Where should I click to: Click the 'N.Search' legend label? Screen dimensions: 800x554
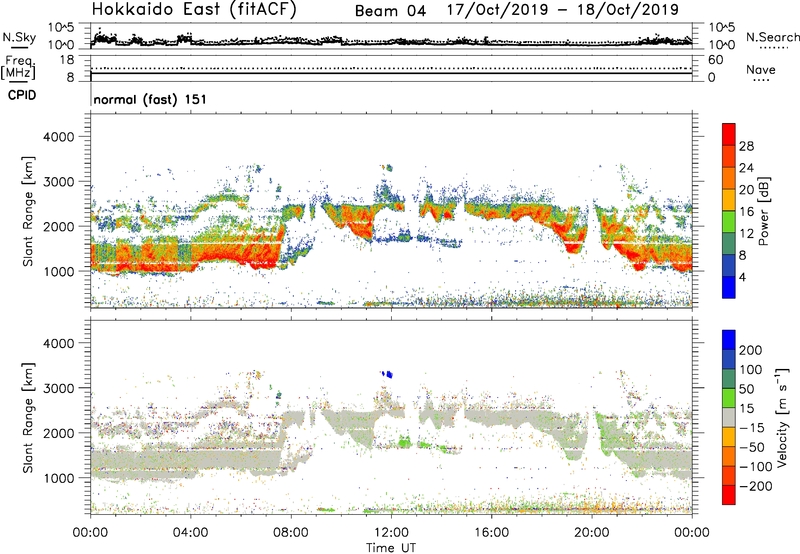pyautogui.click(x=772, y=37)
